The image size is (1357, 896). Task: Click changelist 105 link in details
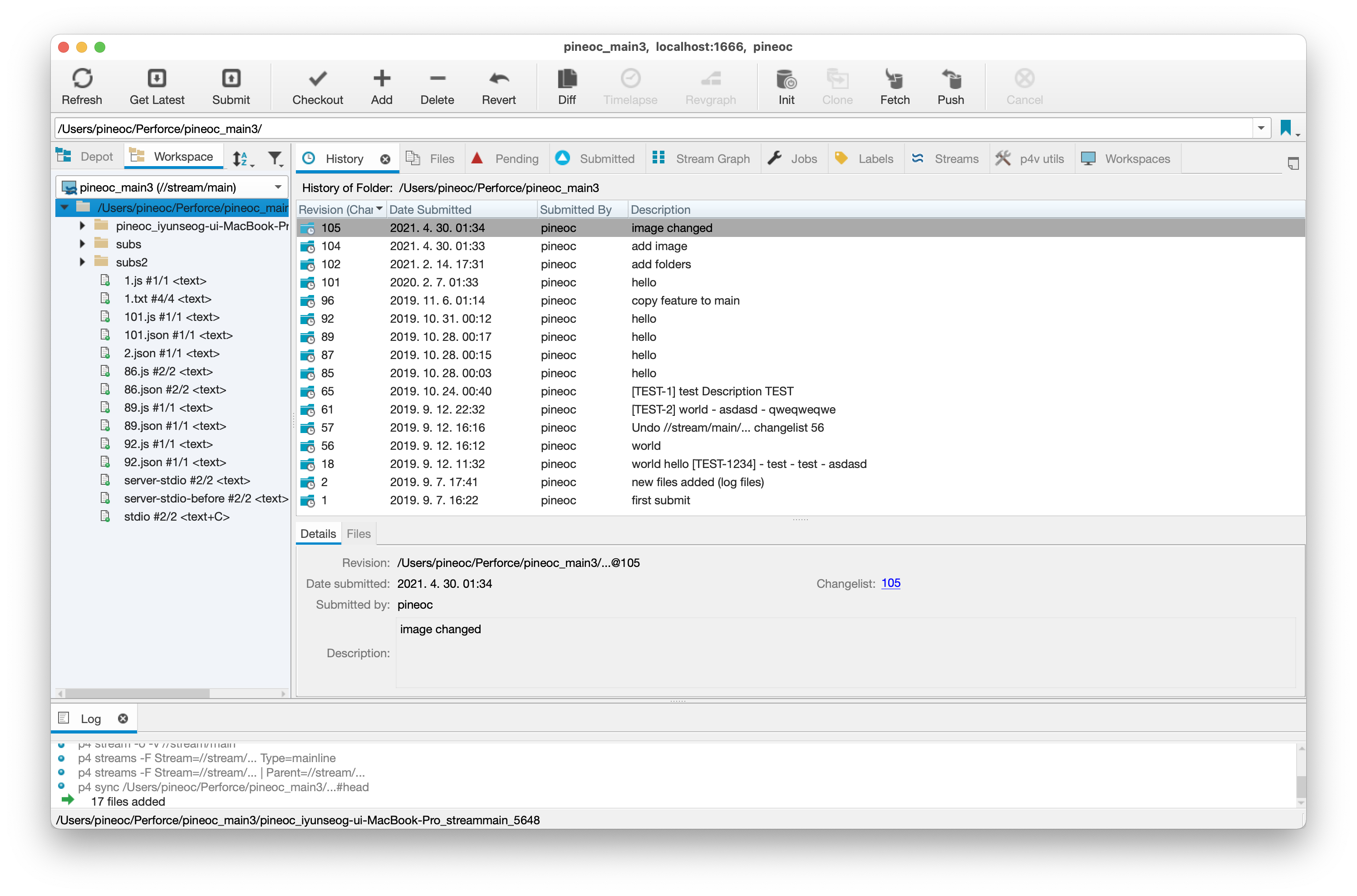click(x=889, y=583)
